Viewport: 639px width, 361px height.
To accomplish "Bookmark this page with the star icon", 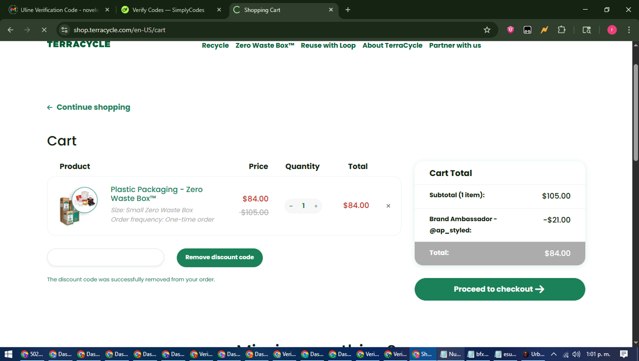I will [487, 30].
